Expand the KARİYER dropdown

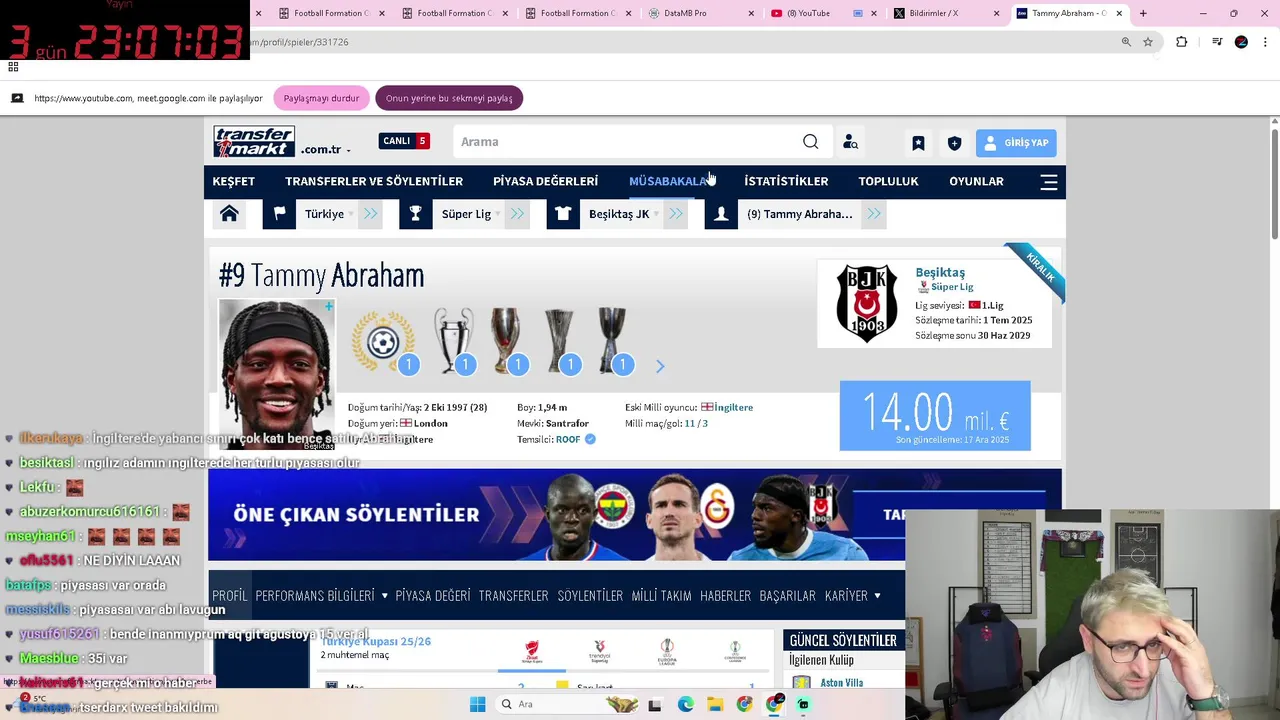point(852,596)
